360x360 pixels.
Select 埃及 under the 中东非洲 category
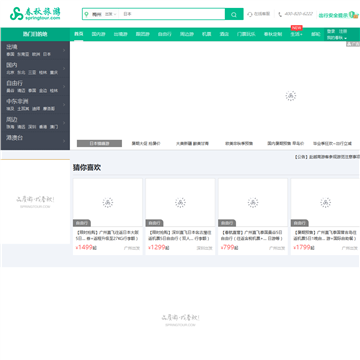point(10,109)
